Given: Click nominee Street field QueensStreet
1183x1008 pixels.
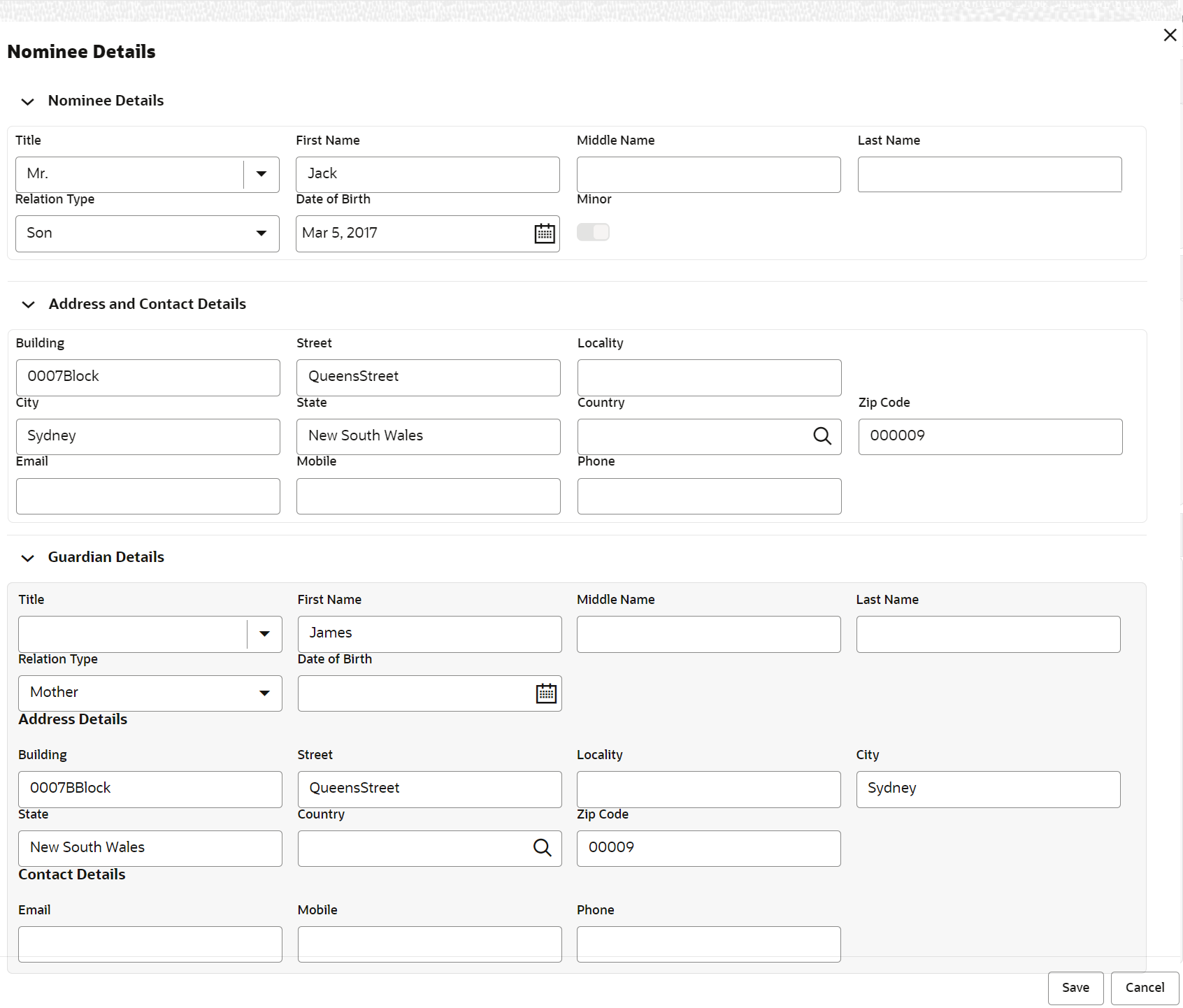Looking at the screenshot, I should 429,377.
